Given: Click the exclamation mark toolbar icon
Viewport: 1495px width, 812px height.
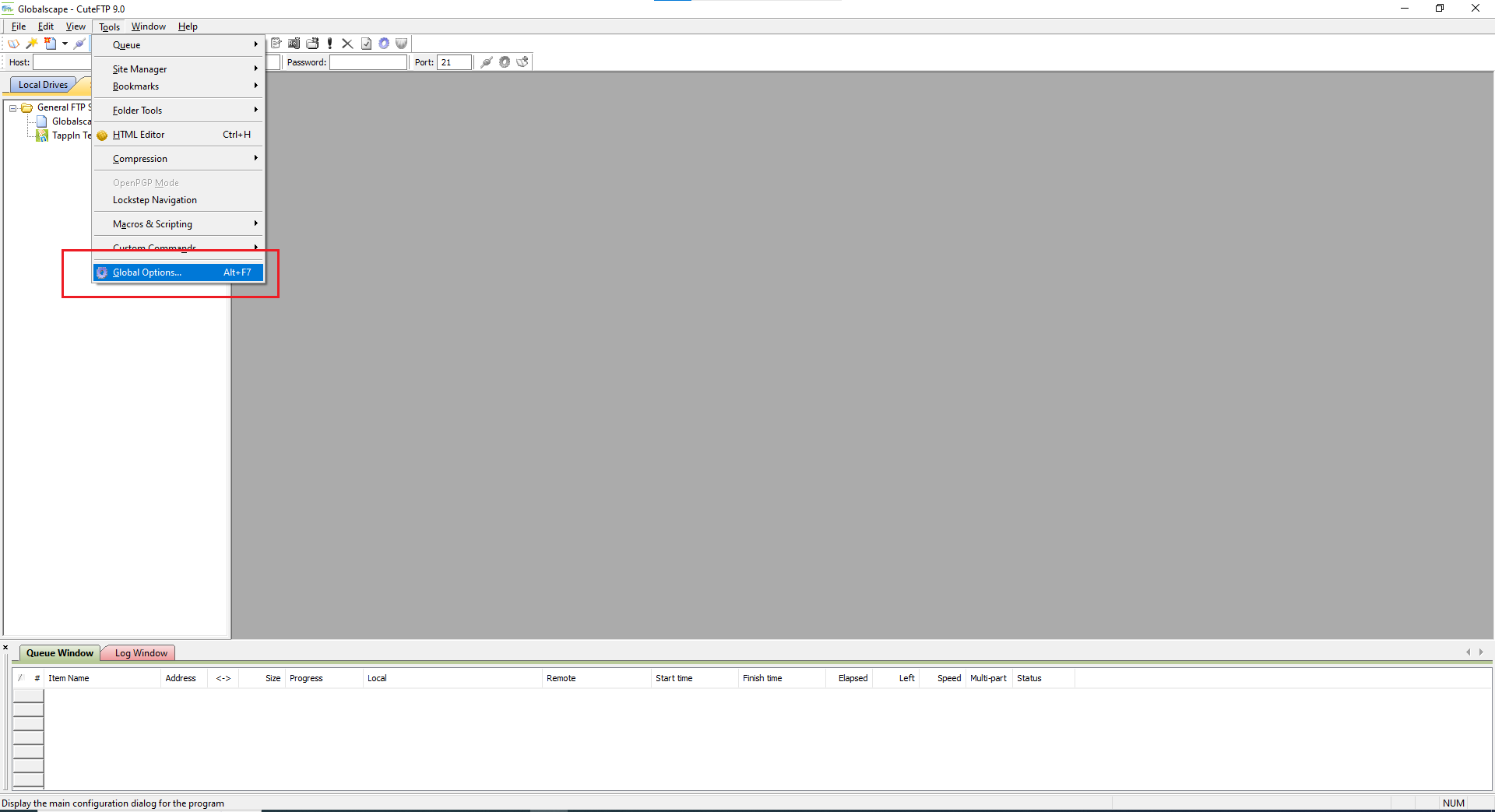Looking at the screenshot, I should click(330, 44).
